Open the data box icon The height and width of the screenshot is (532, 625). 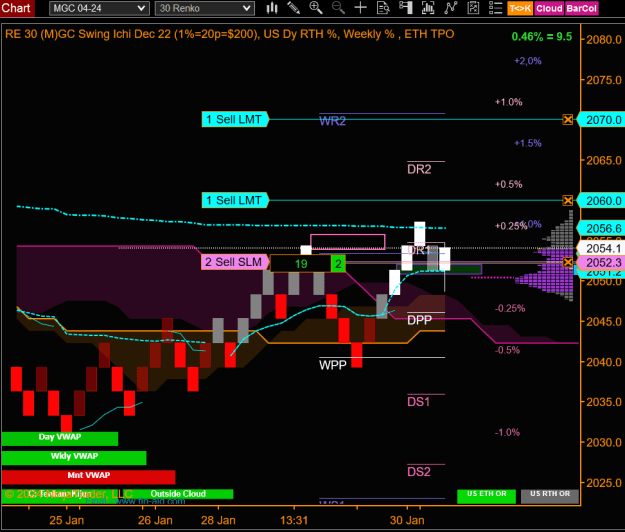[383, 8]
